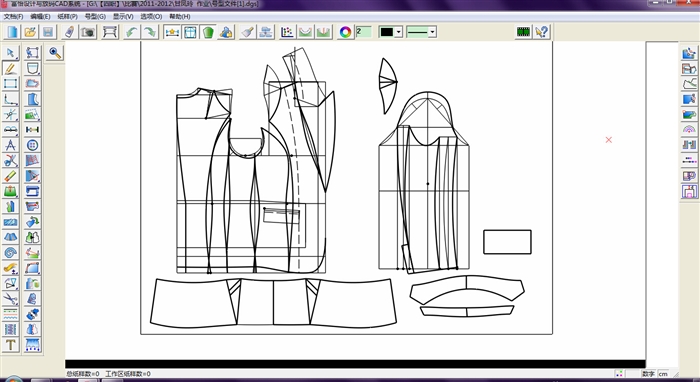Open the color wheel picker
Screen dimensions: 700x382
[345, 32]
